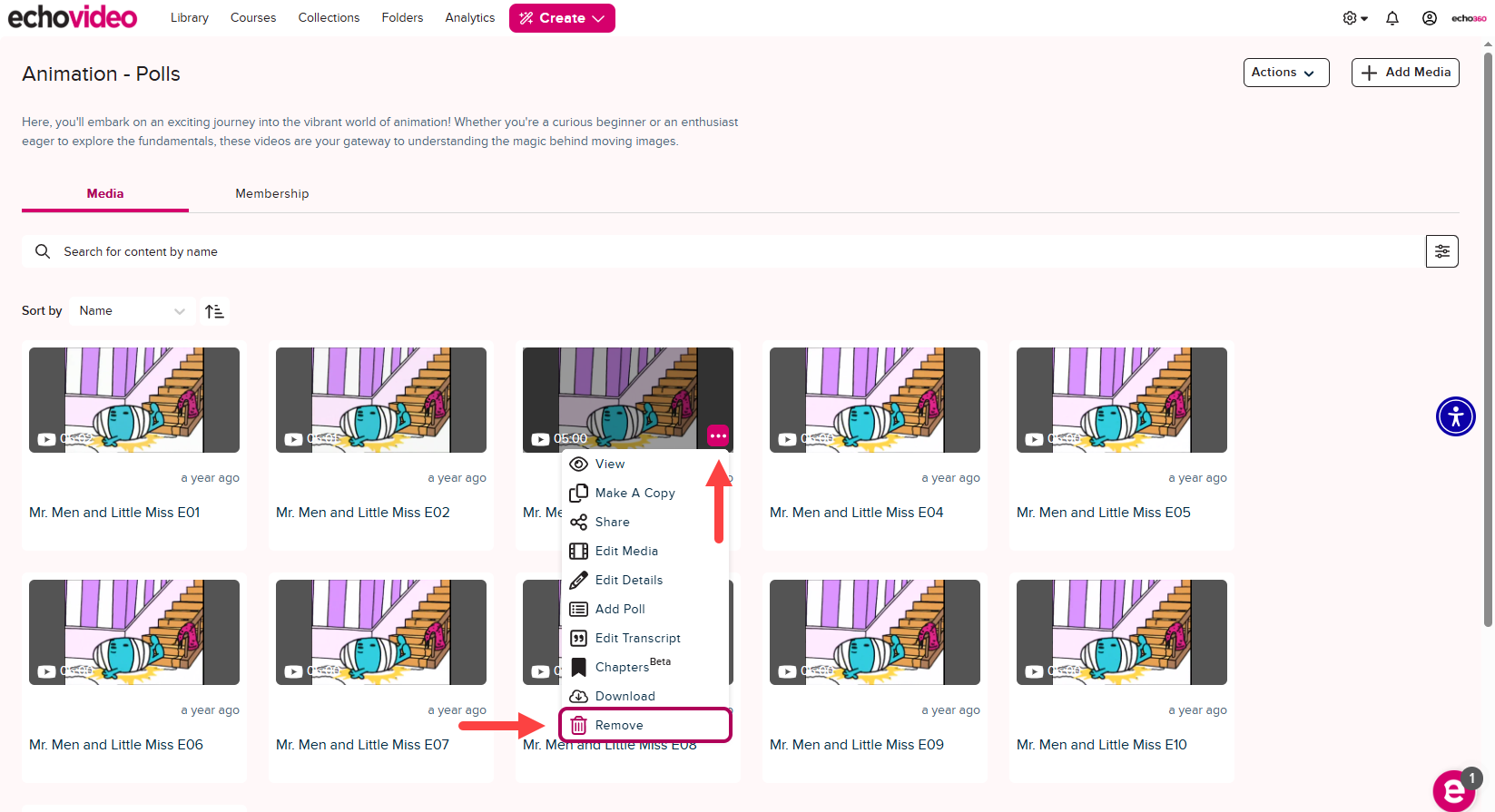
Task: Choose Edit Details menu entry
Action: click(x=644, y=580)
